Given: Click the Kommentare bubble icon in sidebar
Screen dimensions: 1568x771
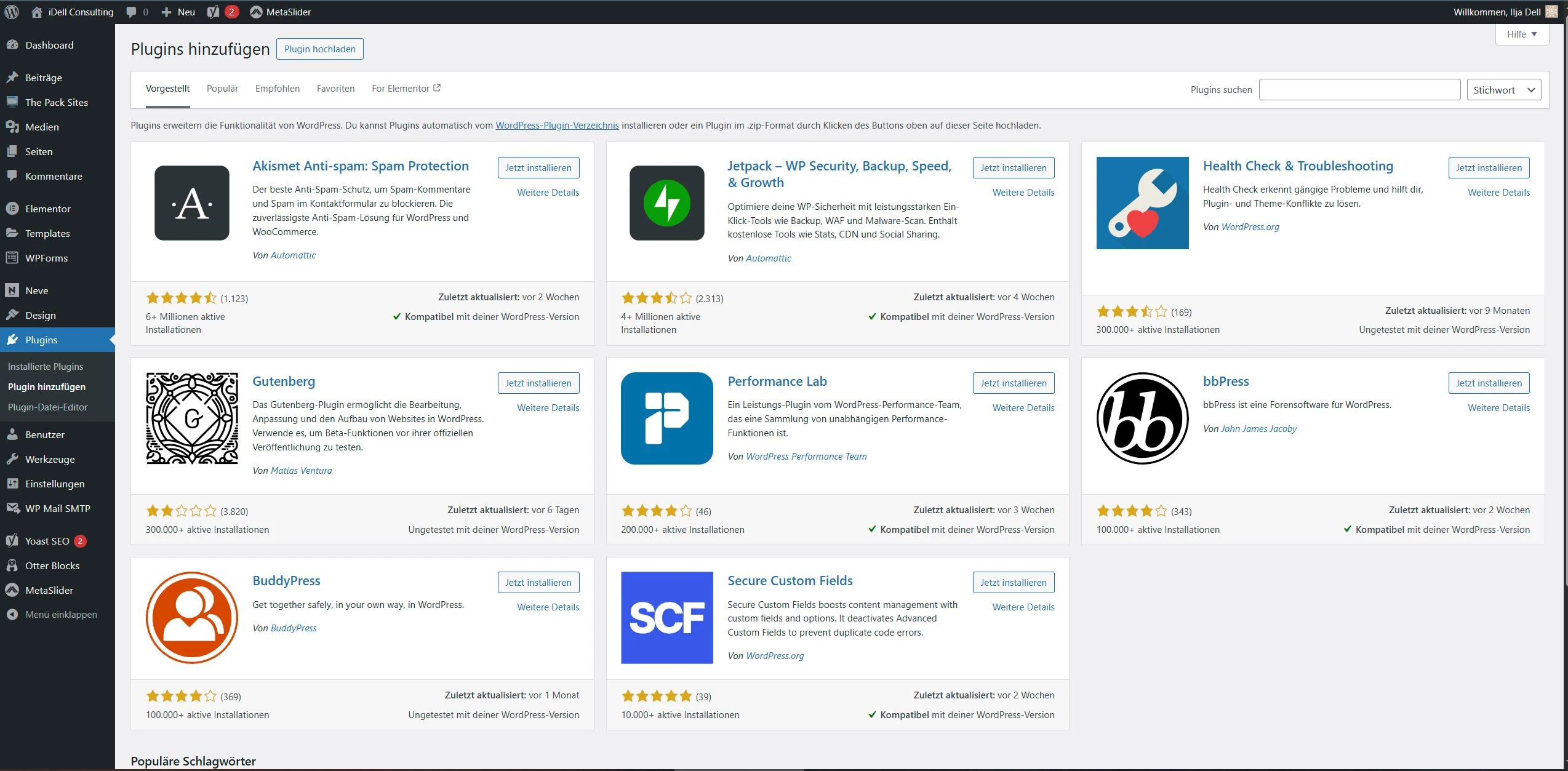Looking at the screenshot, I should 12,176.
